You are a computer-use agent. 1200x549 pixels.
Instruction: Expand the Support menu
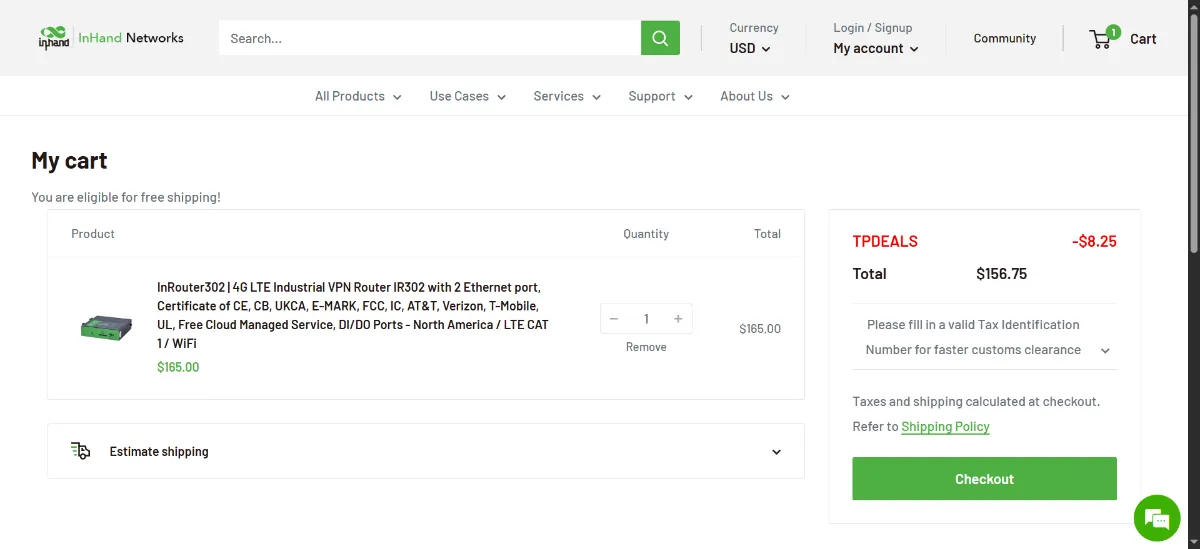pyautogui.click(x=660, y=96)
